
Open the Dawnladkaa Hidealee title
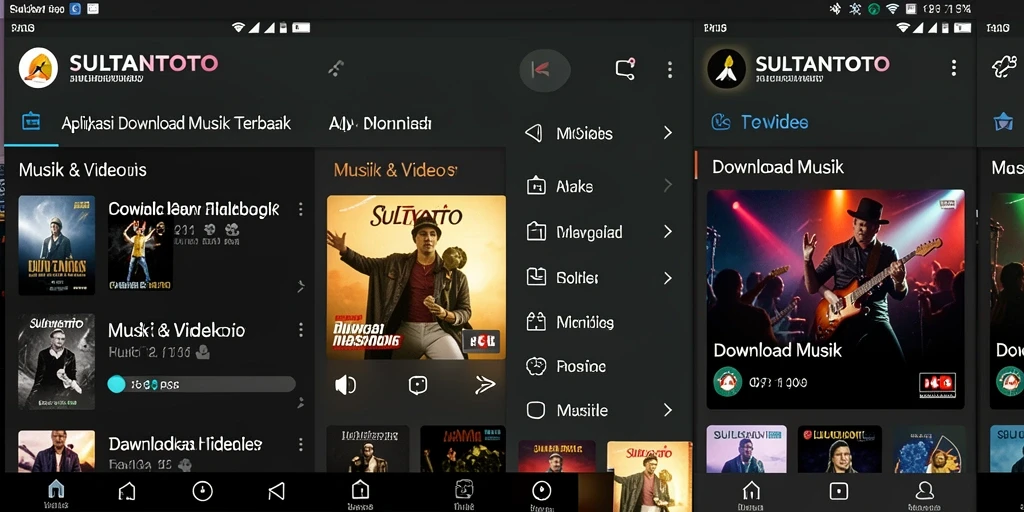coord(185,445)
